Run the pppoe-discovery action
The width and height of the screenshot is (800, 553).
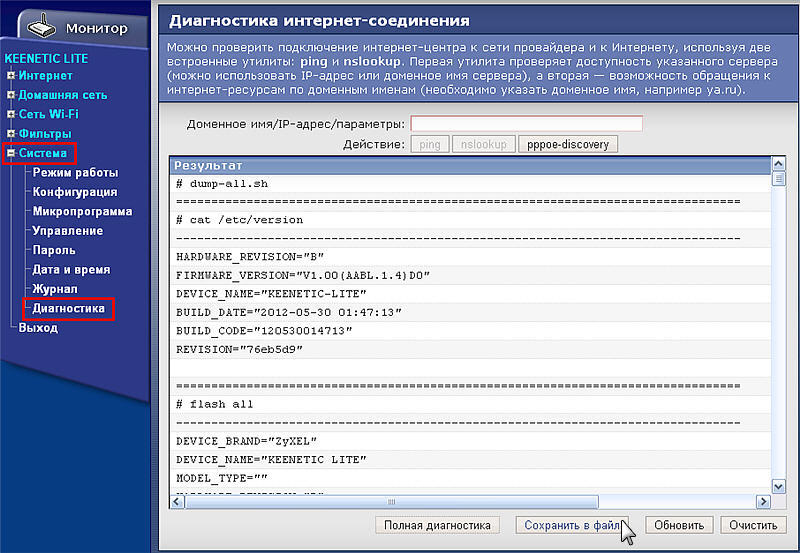(x=568, y=145)
